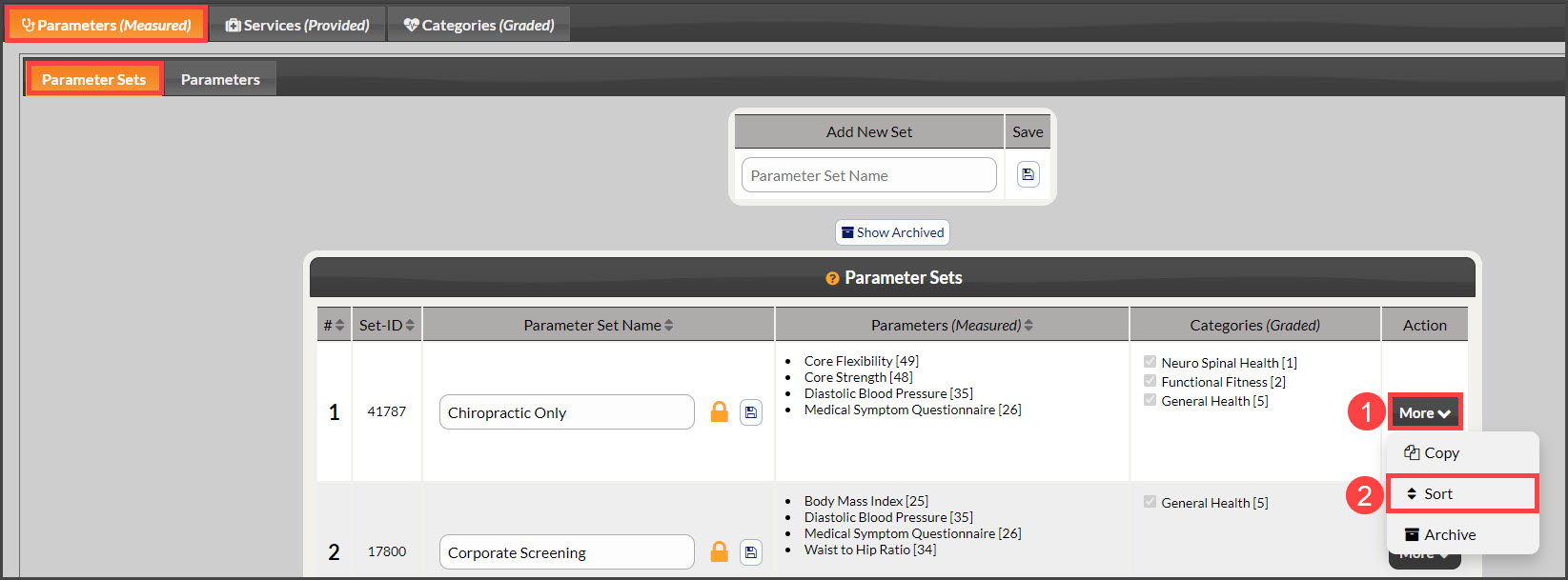Toggle General Health [5] checkbox in Corporate Screening row
Image resolution: width=1568 pixels, height=580 pixels.
pyautogui.click(x=1150, y=502)
